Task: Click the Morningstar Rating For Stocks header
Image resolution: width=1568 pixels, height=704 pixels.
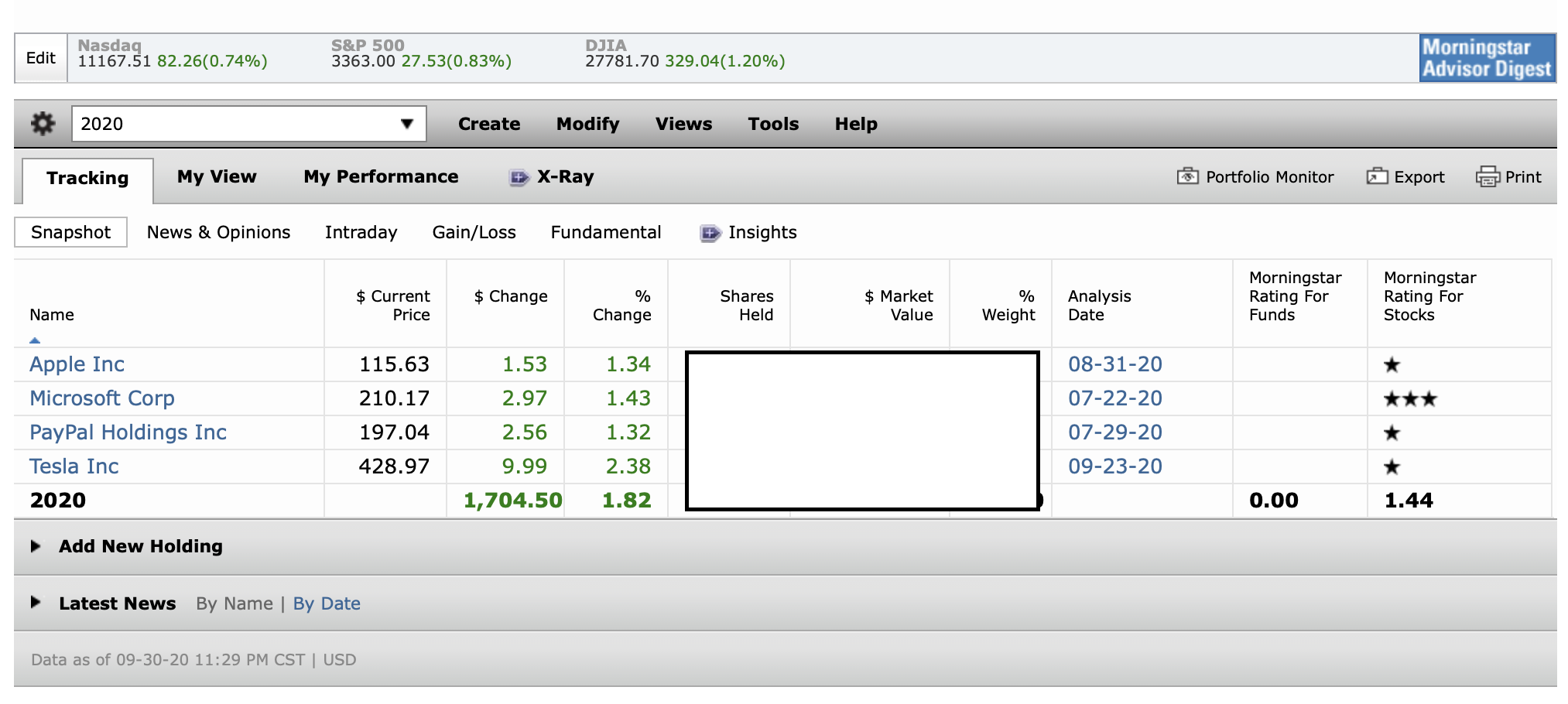Action: click(1429, 296)
